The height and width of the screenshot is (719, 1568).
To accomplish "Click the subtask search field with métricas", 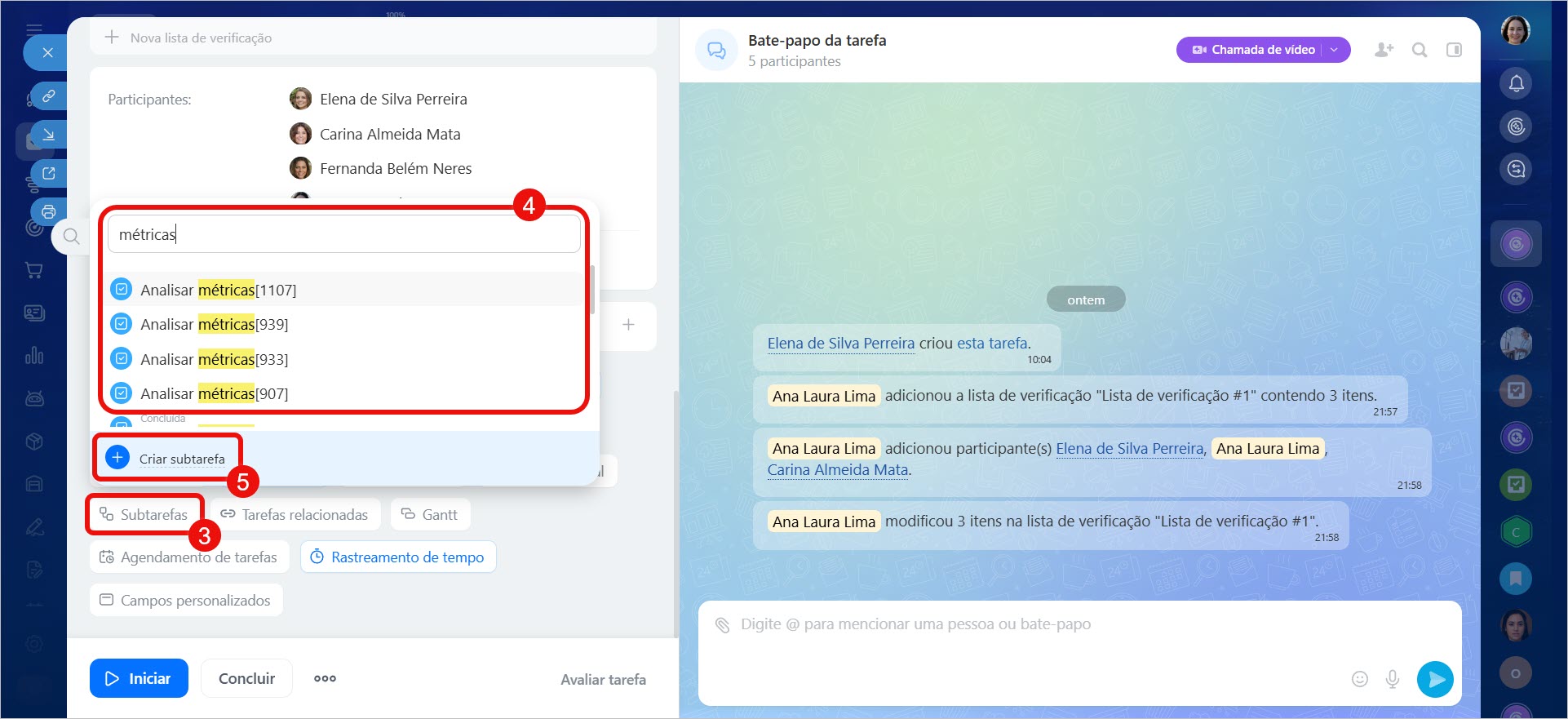I will 343,235.
